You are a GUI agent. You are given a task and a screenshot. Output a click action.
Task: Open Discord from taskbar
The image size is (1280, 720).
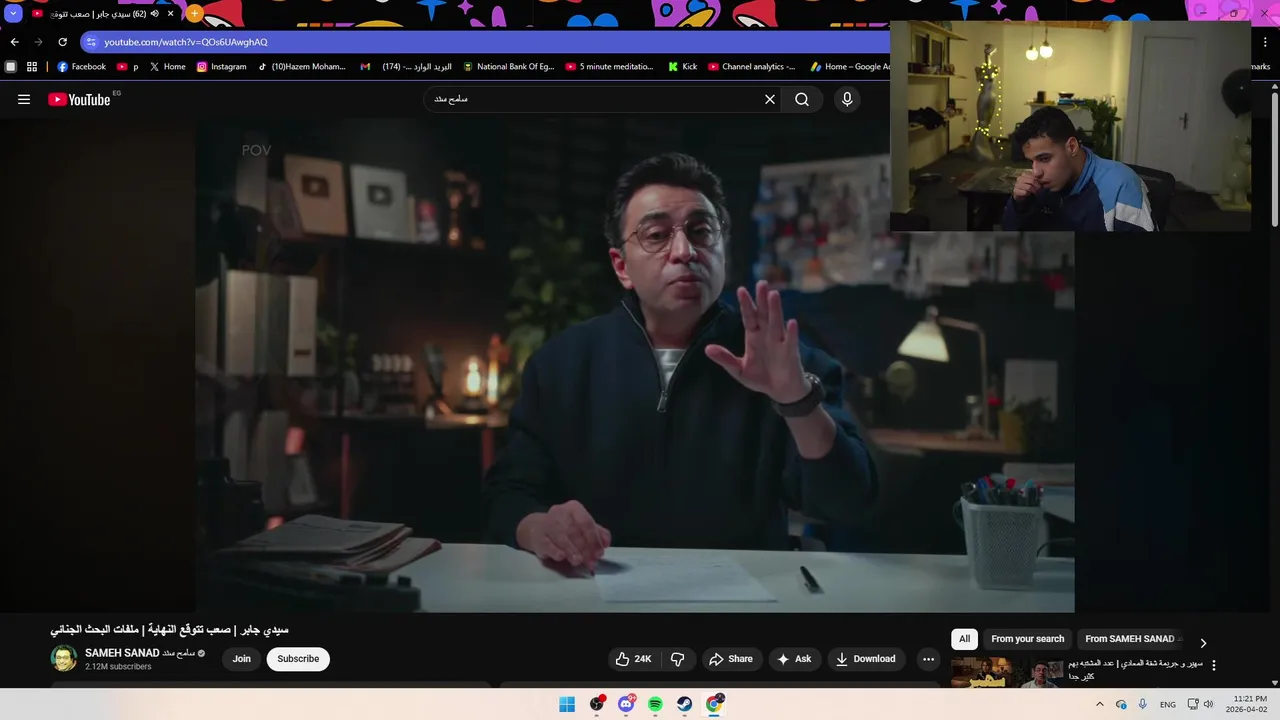(x=626, y=704)
